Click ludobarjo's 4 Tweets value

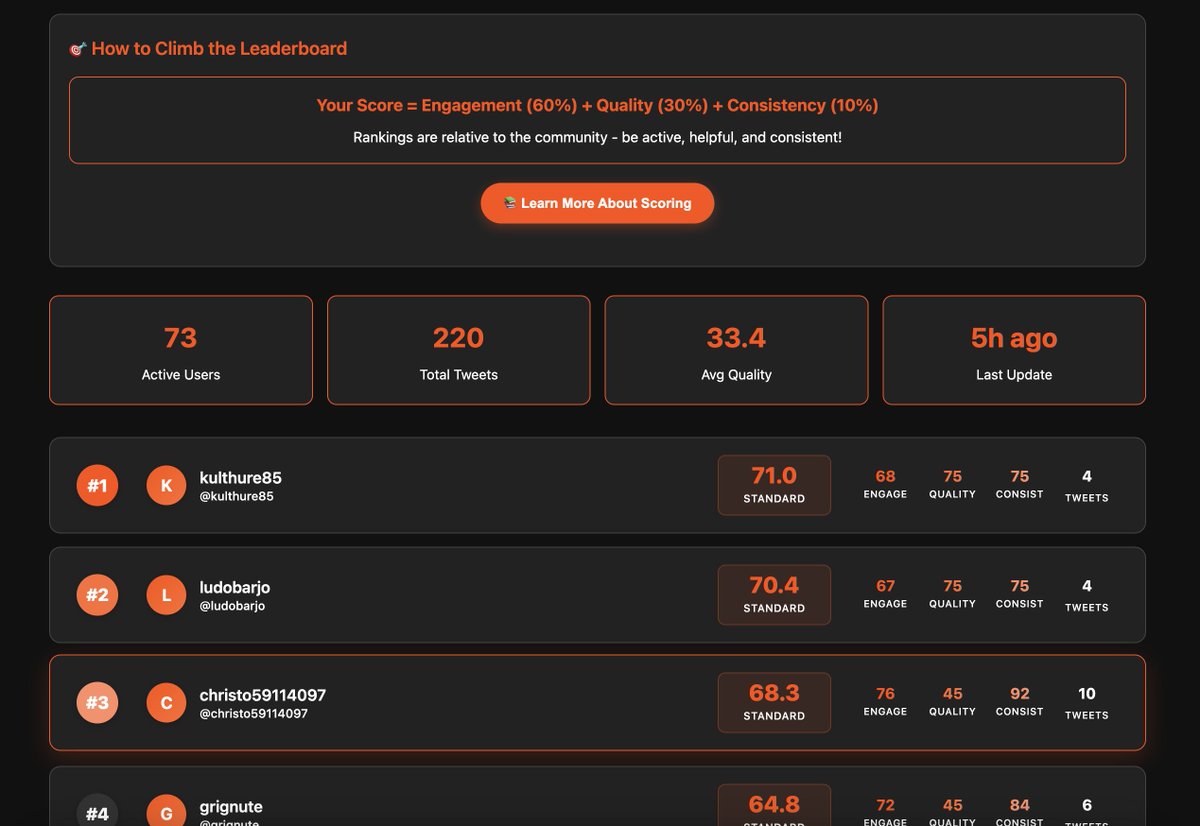point(1087,586)
